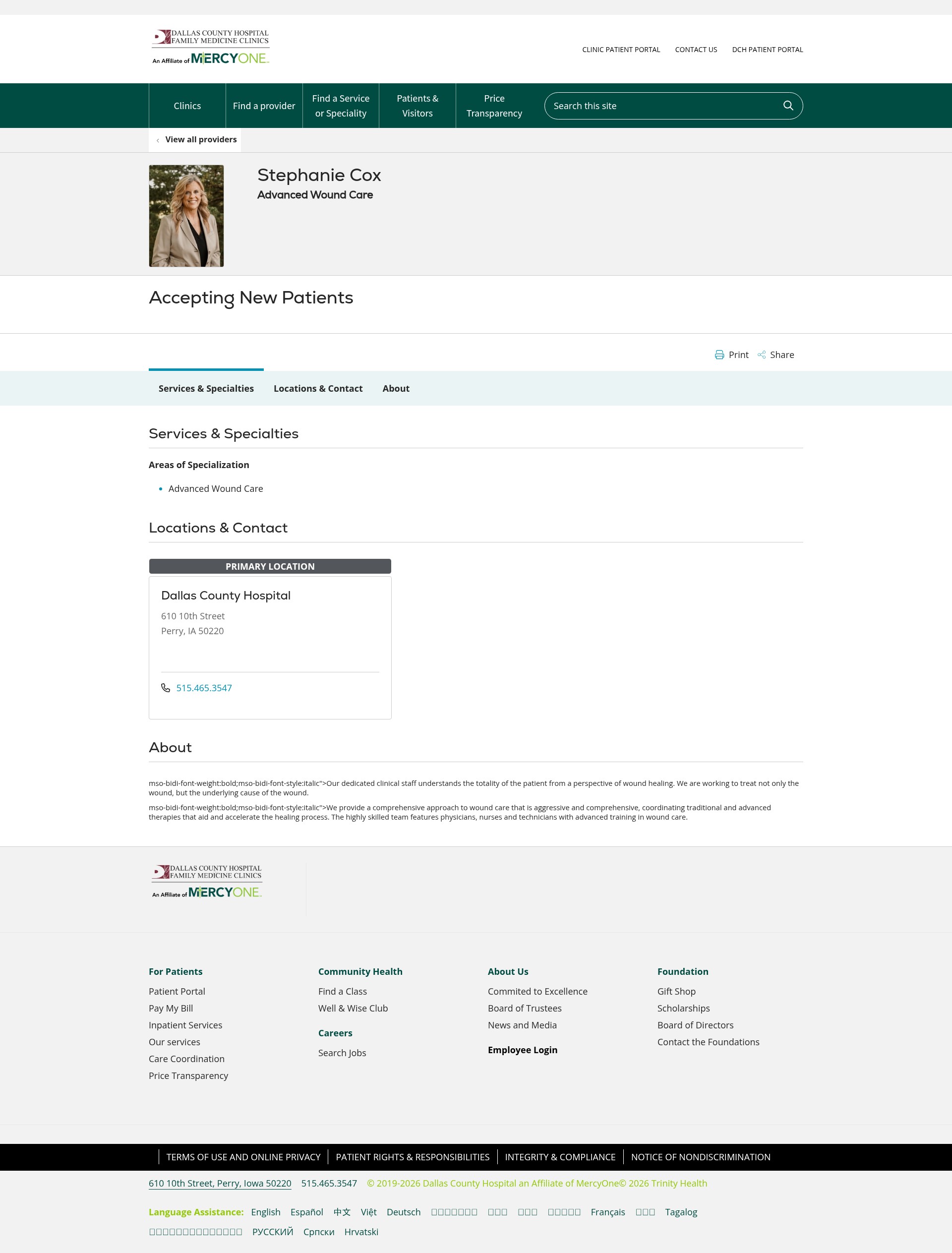Select Hrvatski language assistance
The height and width of the screenshot is (1253, 952).
(x=361, y=1232)
